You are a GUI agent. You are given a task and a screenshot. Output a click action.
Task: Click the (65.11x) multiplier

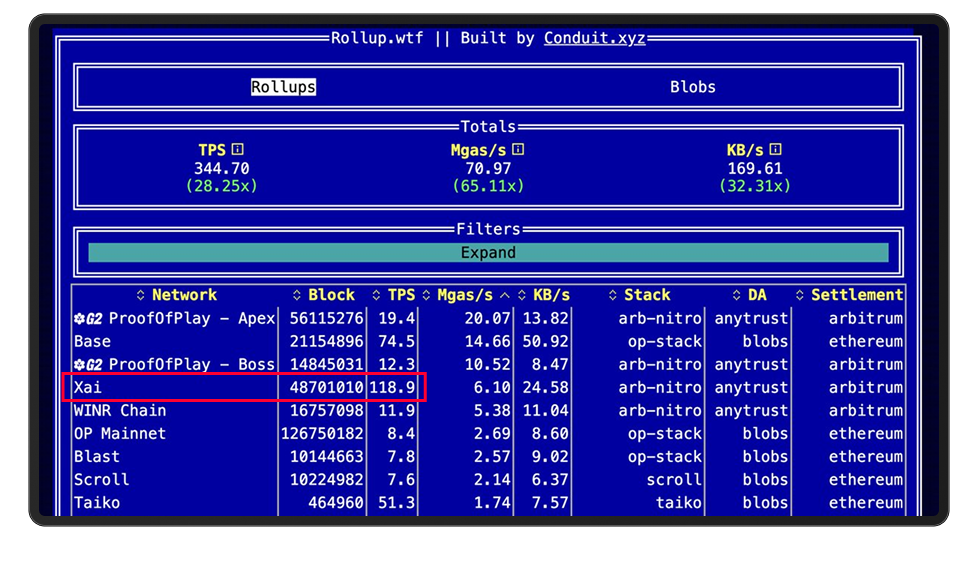tap(488, 186)
